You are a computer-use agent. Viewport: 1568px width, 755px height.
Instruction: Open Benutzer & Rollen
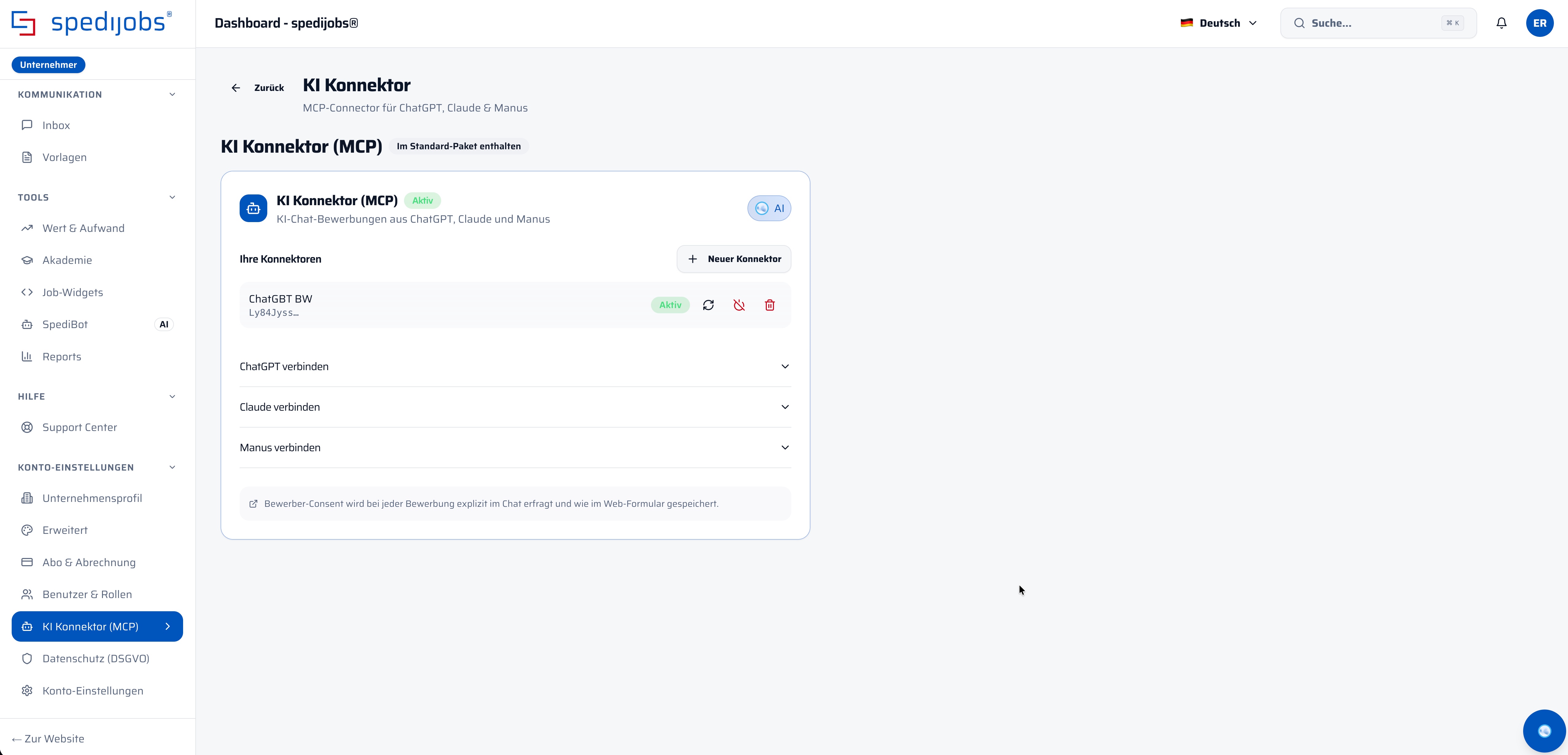coord(97,594)
